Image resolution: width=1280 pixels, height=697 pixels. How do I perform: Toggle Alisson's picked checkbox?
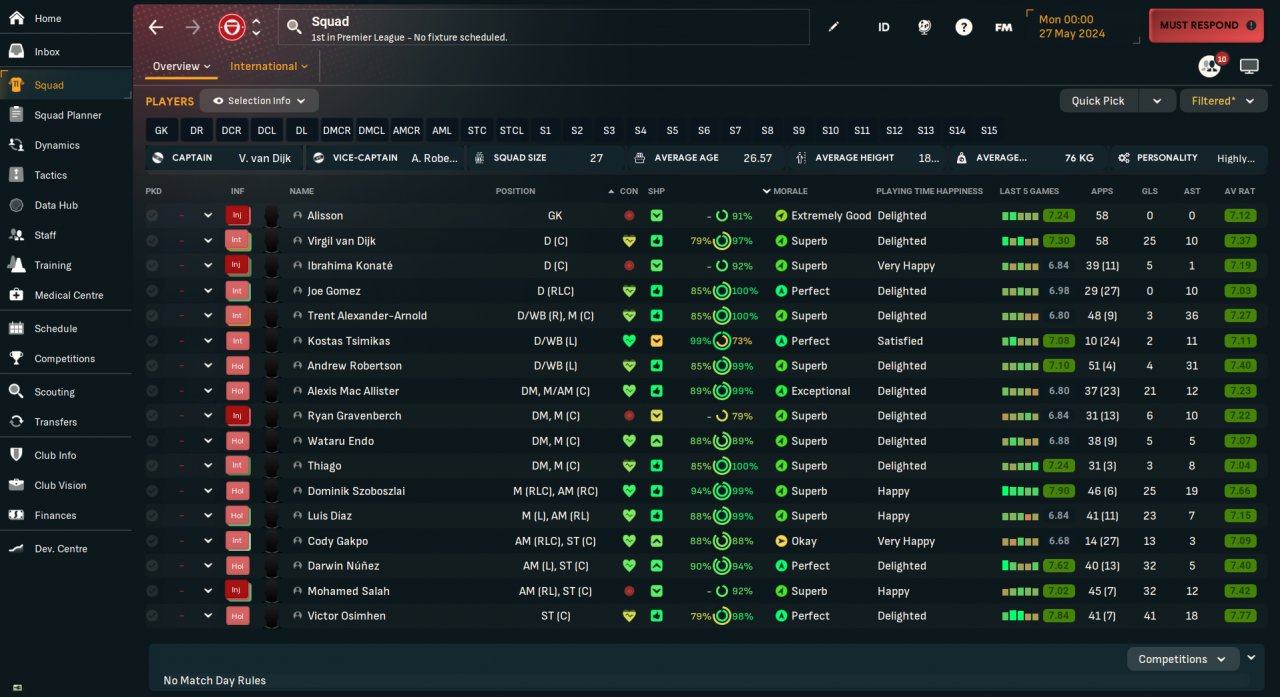pyautogui.click(x=152, y=215)
